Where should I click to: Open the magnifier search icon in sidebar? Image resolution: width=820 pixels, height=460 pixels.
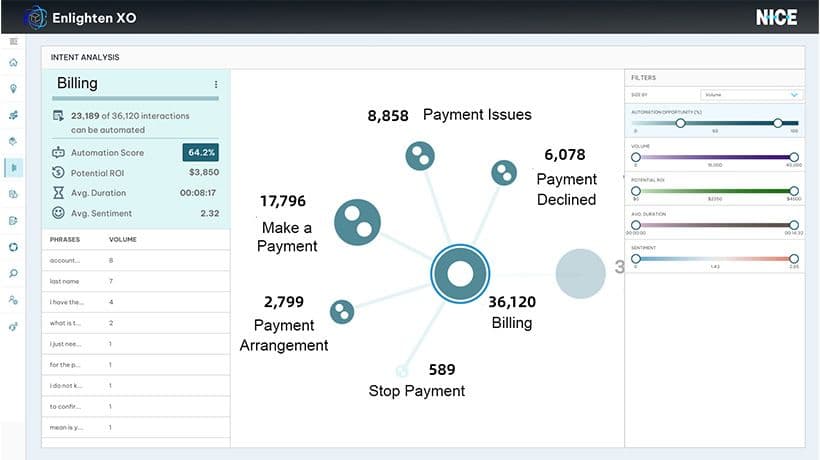click(13, 273)
